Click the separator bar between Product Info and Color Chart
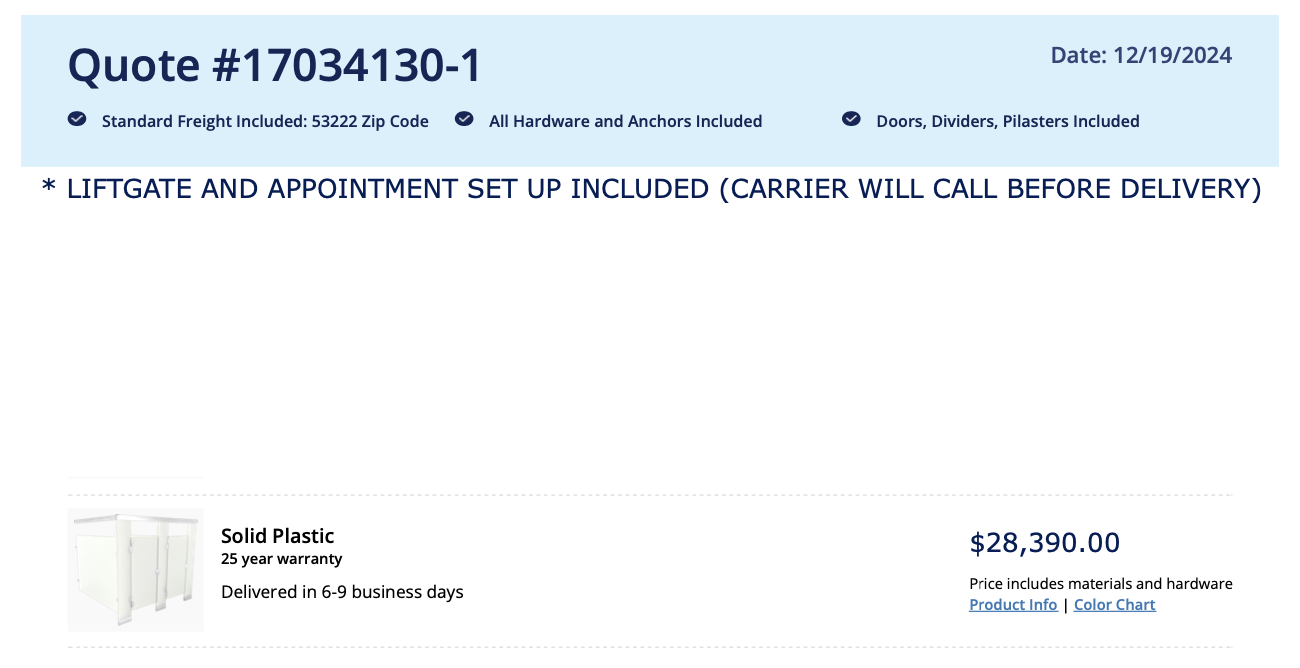Screen dimensions: 1300x668 click(1066, 605)
